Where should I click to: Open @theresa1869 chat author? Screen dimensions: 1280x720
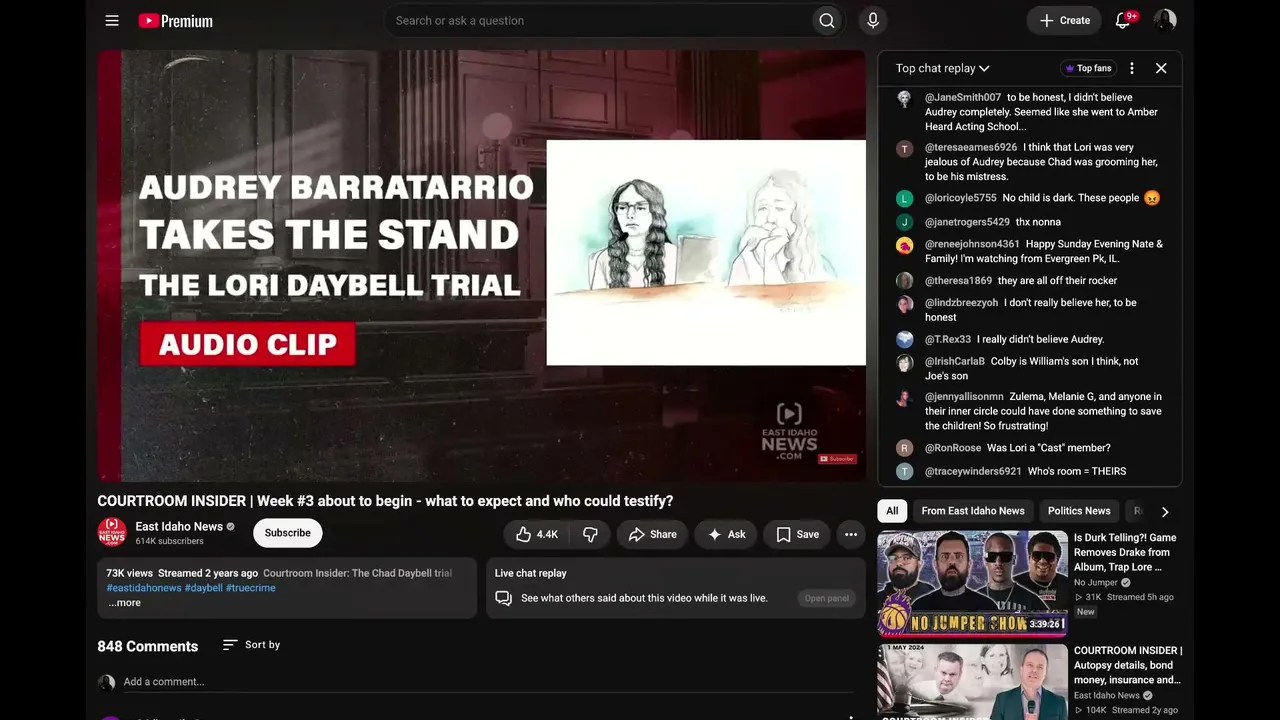959,281
